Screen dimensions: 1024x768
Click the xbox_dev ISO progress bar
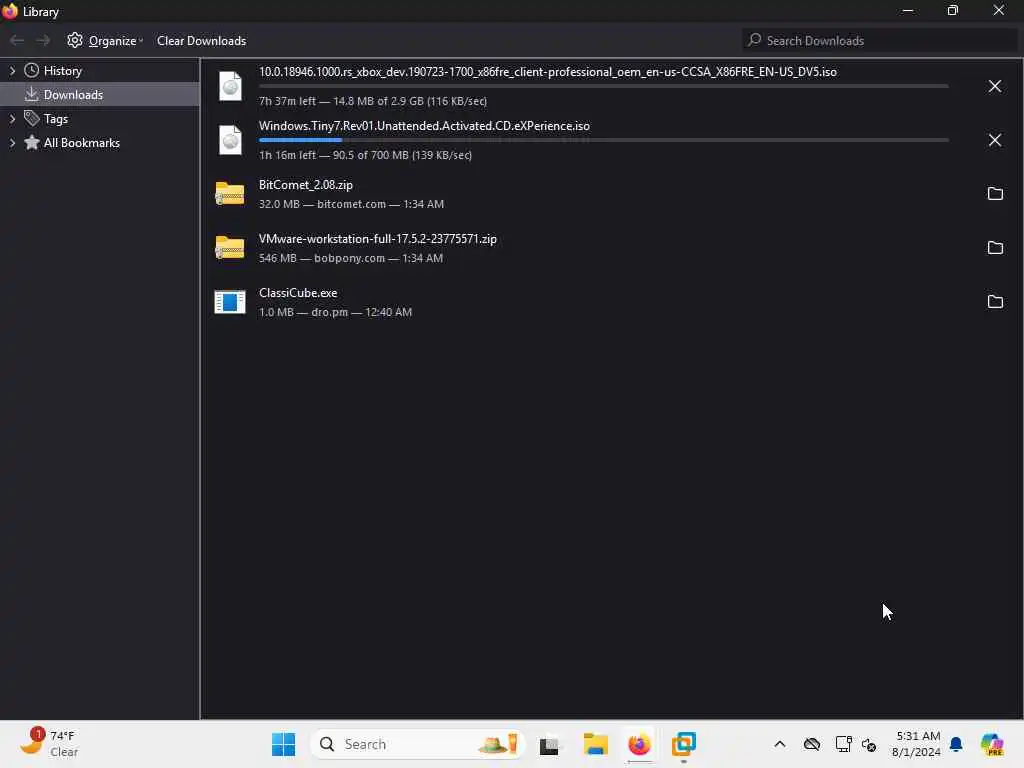603,86
